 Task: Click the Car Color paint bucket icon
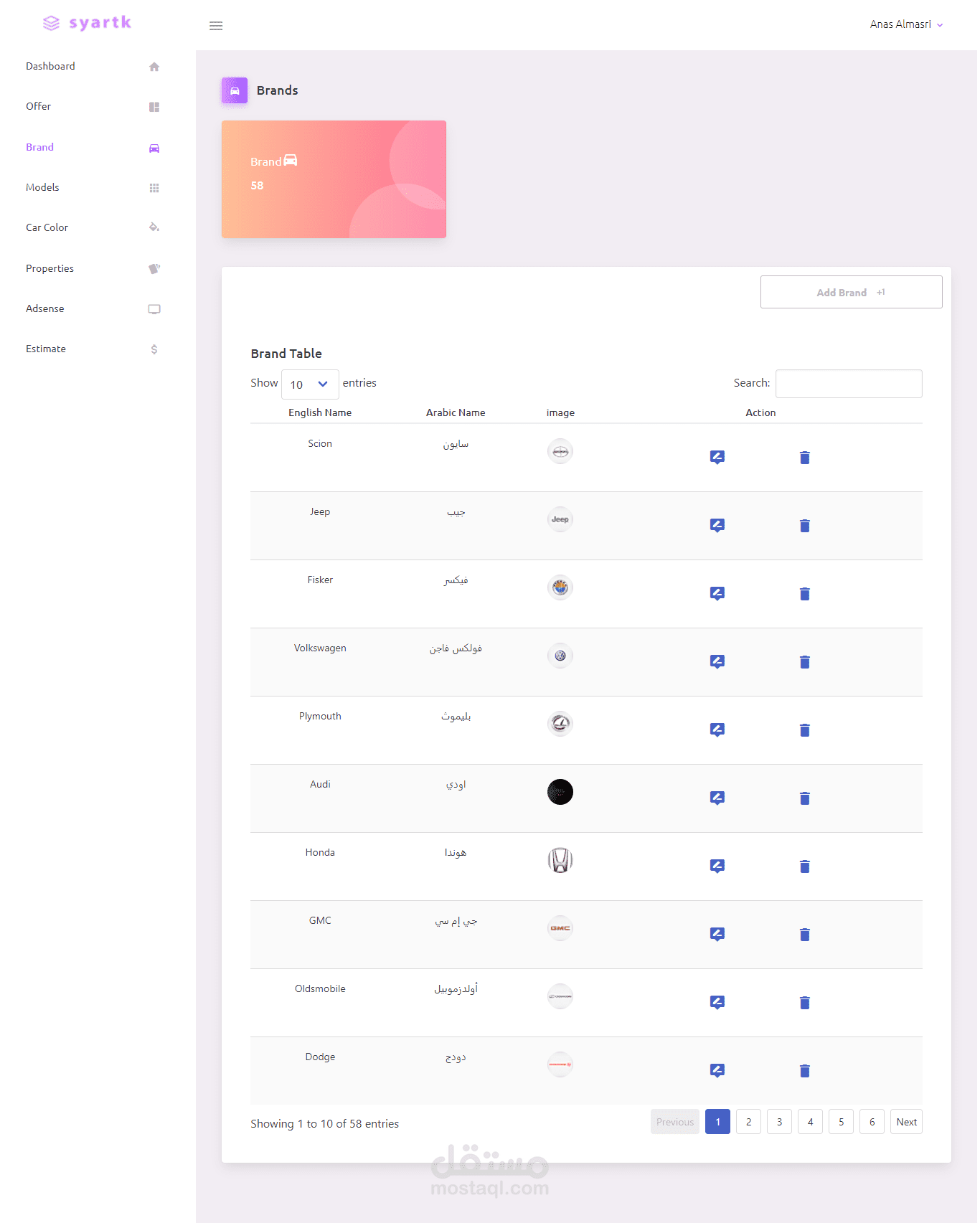tap(154, 227)
